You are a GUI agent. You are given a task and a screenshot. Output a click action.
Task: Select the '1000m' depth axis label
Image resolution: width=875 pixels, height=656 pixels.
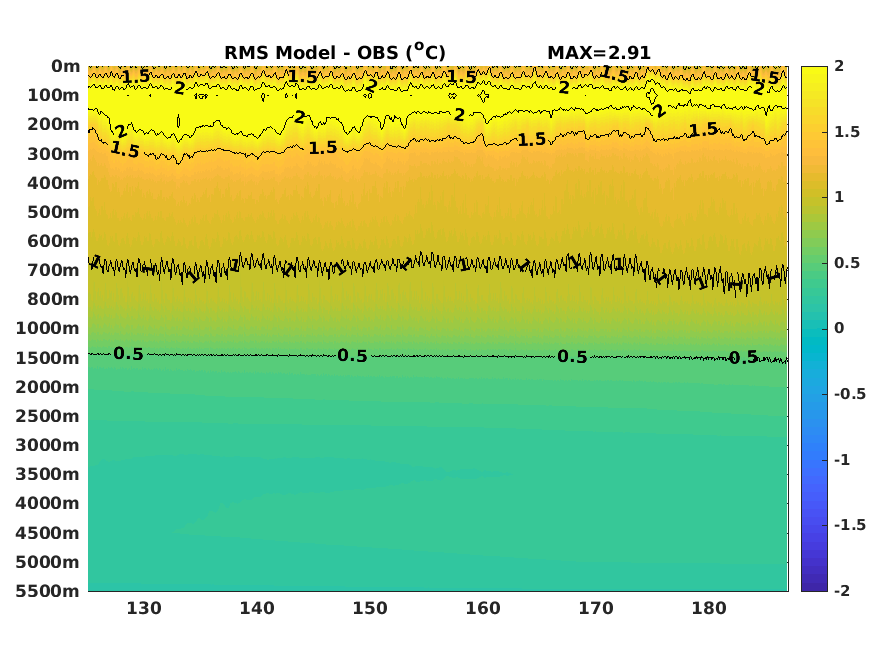click(47, 328)
